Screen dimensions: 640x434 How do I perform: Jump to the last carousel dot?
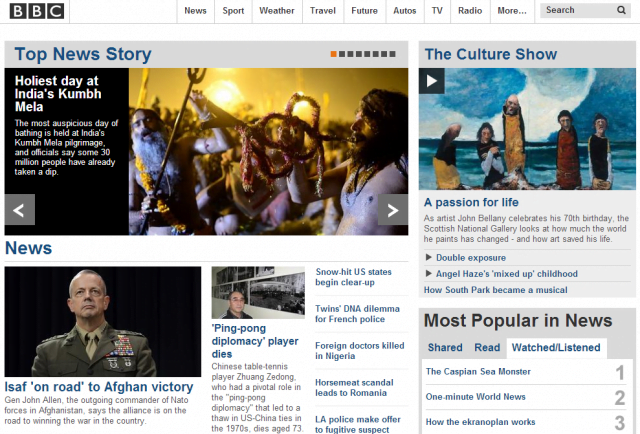pyautogui.click(x=393, y=54)
